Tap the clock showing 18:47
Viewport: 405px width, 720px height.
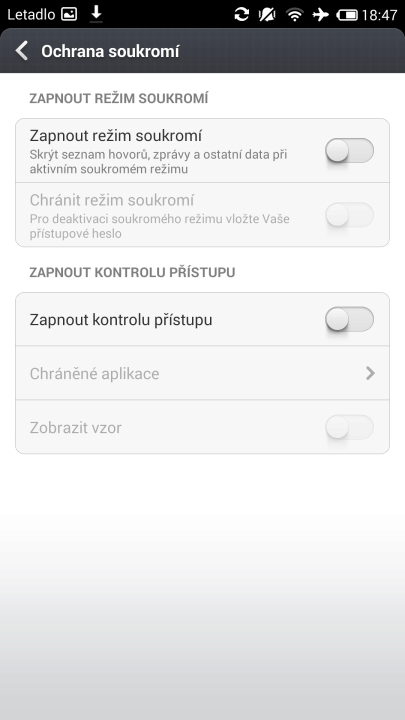379,15
